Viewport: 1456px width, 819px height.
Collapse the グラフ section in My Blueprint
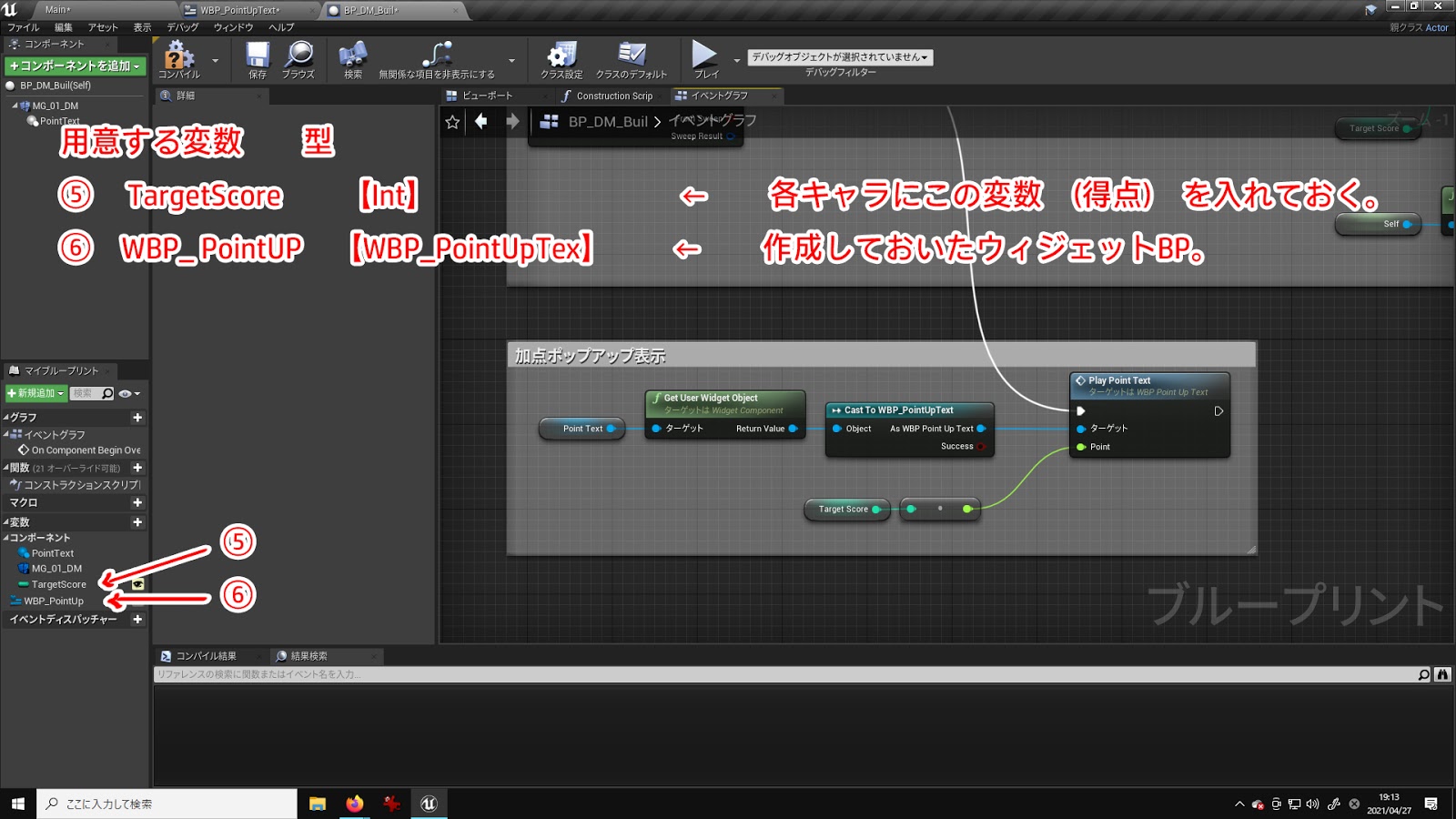(x=5, y=418)
